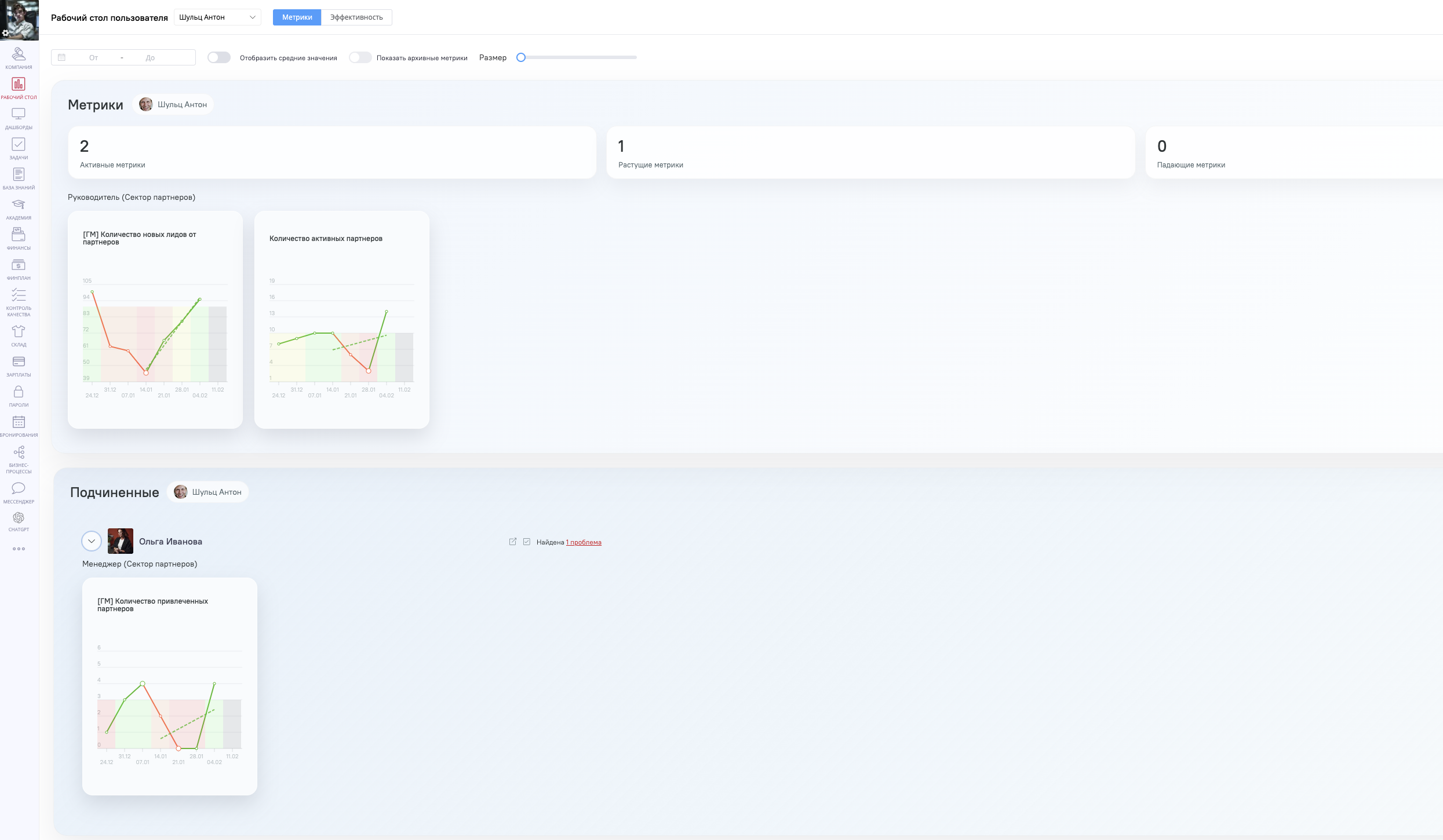Click the Размер slider handle
1443x840 pixels.
[x=521, y=57]
